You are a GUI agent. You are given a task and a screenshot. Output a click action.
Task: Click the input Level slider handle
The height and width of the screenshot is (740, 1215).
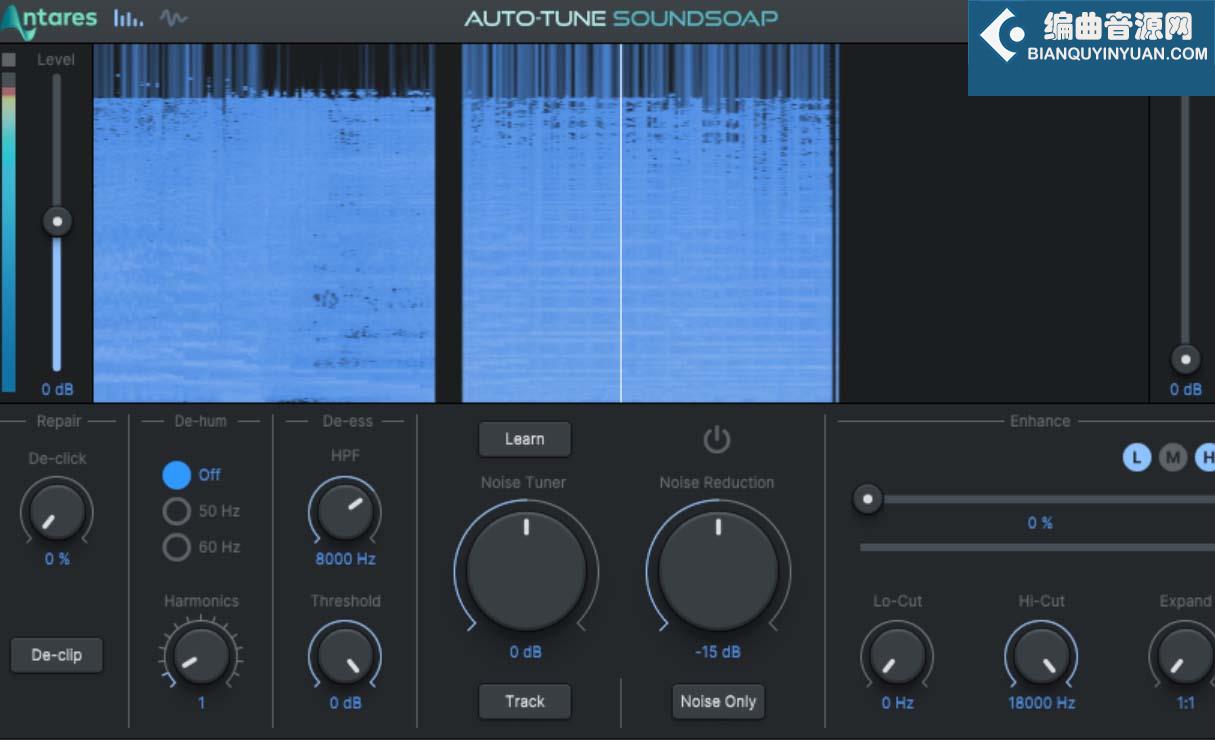[x=57, y=221]
